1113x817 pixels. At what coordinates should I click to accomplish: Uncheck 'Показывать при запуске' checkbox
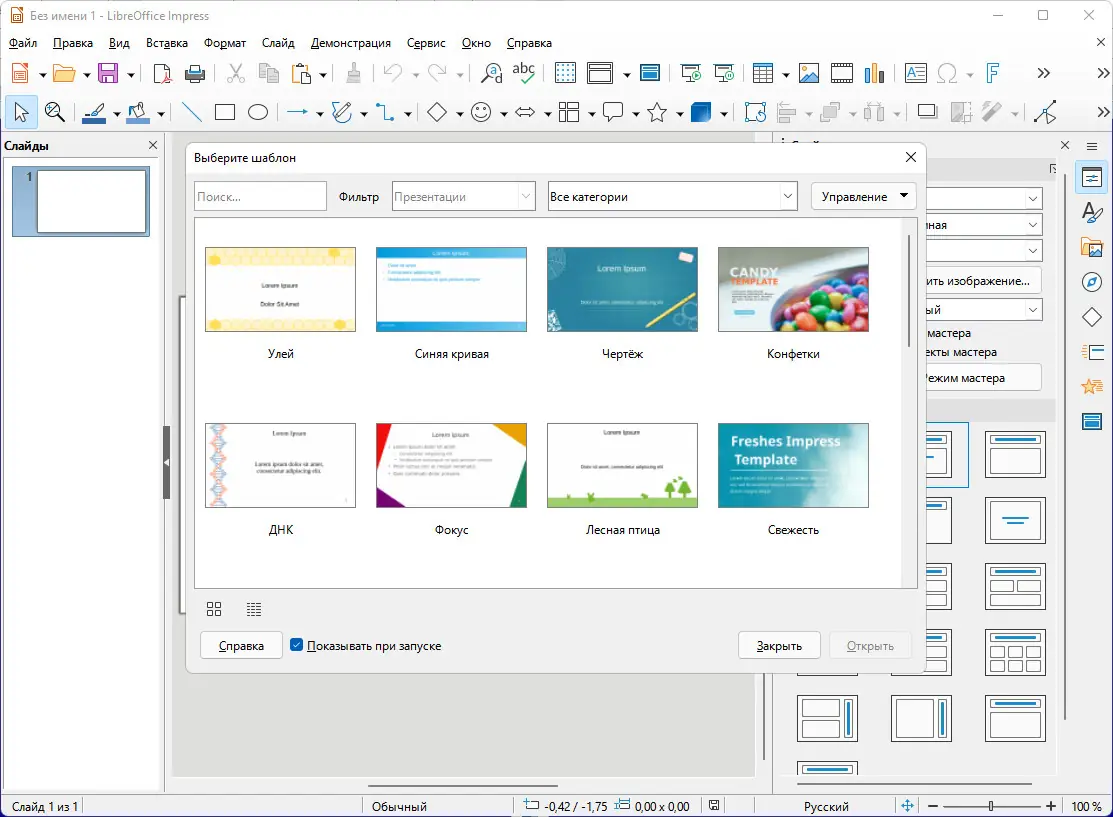(x=297, y=645)
